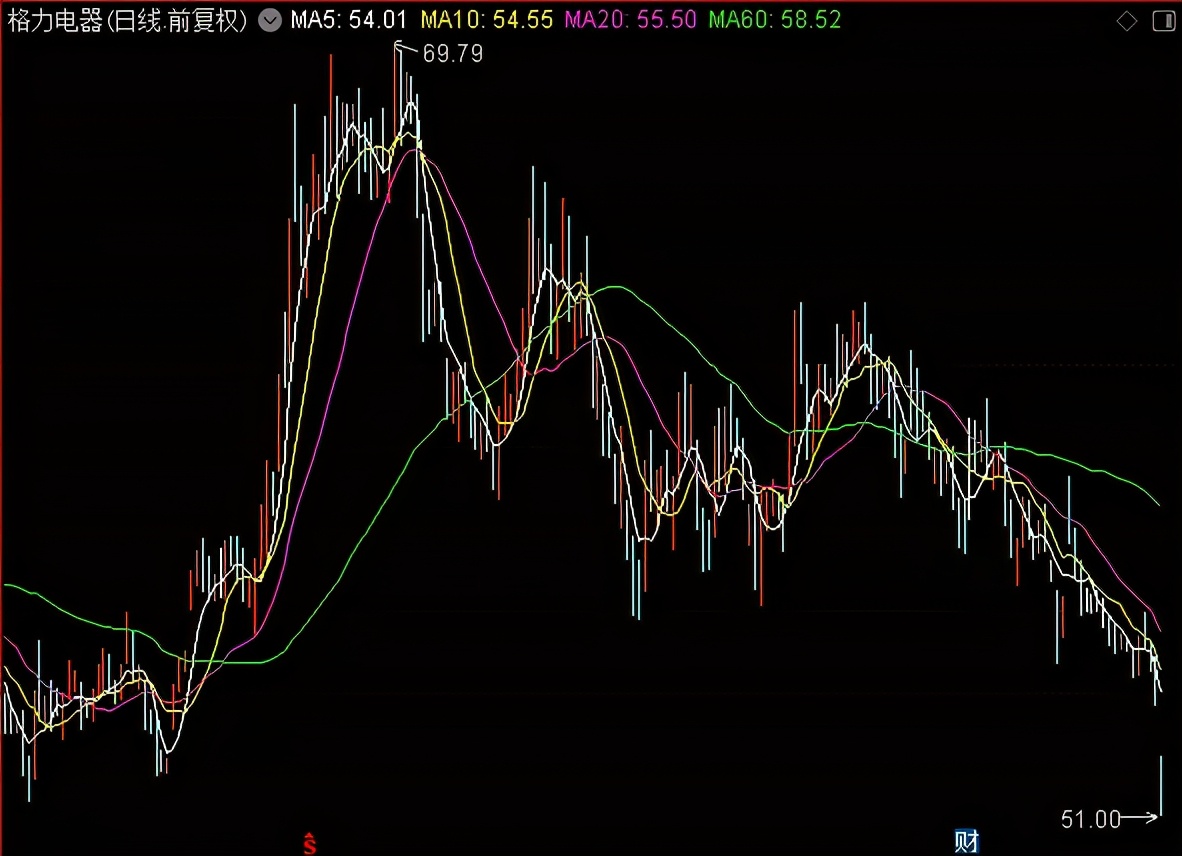This screenshot has height=856, width=1182.
Task: Select the MA10: 54.55 indicator label
Action: pos(487,20)
